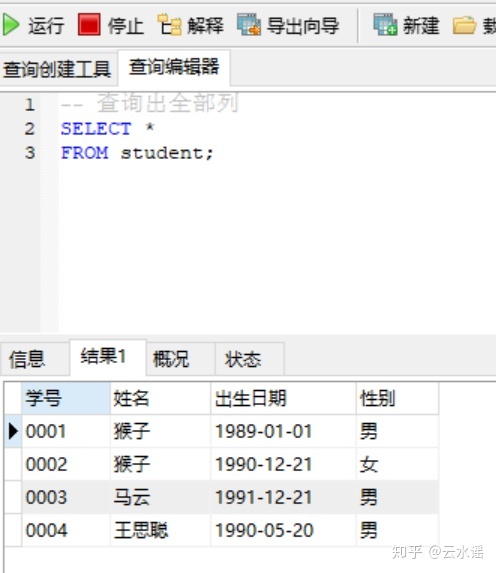The height and width of the screenshot is (573, 496).
Task: Click cell 0003 in the 学号 column
Action: [x=66, y=497]
